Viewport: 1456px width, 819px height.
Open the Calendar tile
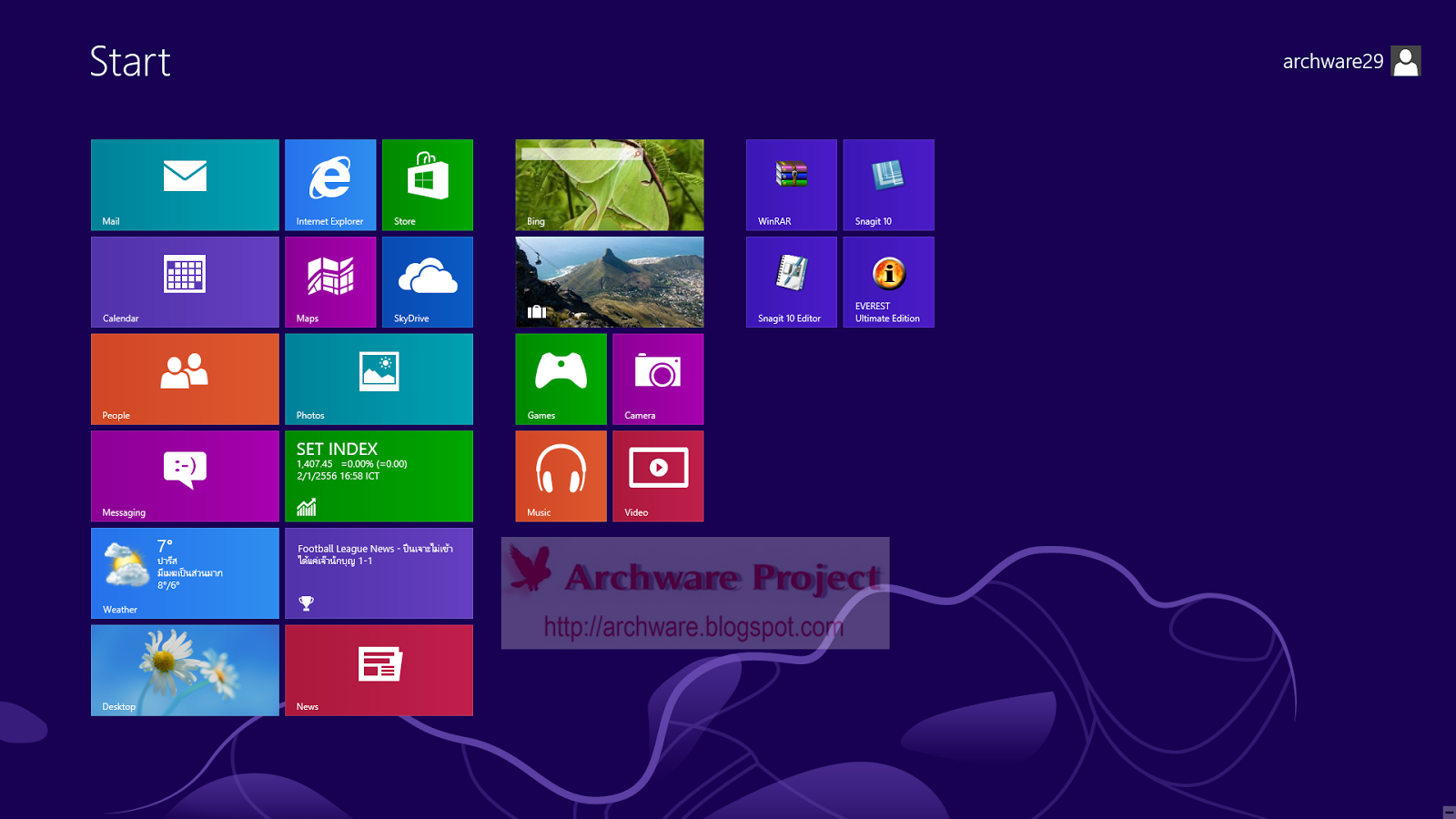[x=185, y=282]
